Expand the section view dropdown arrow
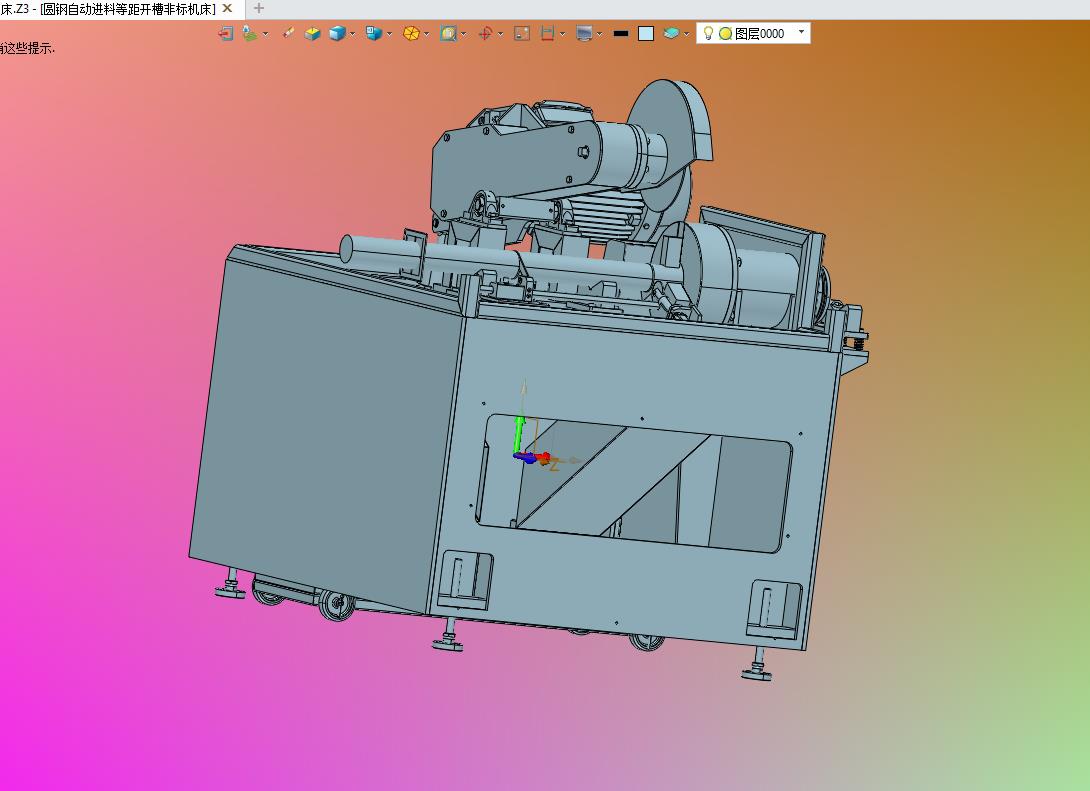 click(x=562, y=34)
